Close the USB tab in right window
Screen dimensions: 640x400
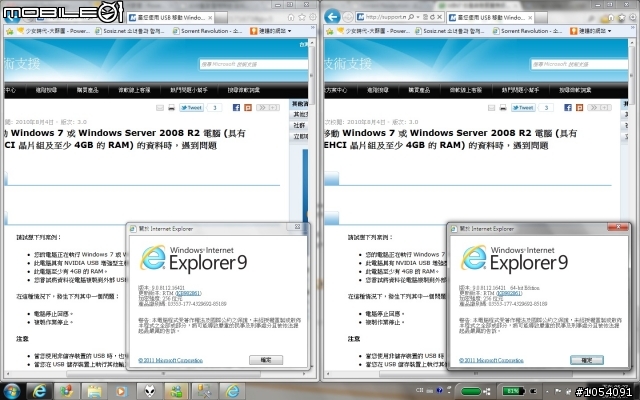(x=530, y=18)
